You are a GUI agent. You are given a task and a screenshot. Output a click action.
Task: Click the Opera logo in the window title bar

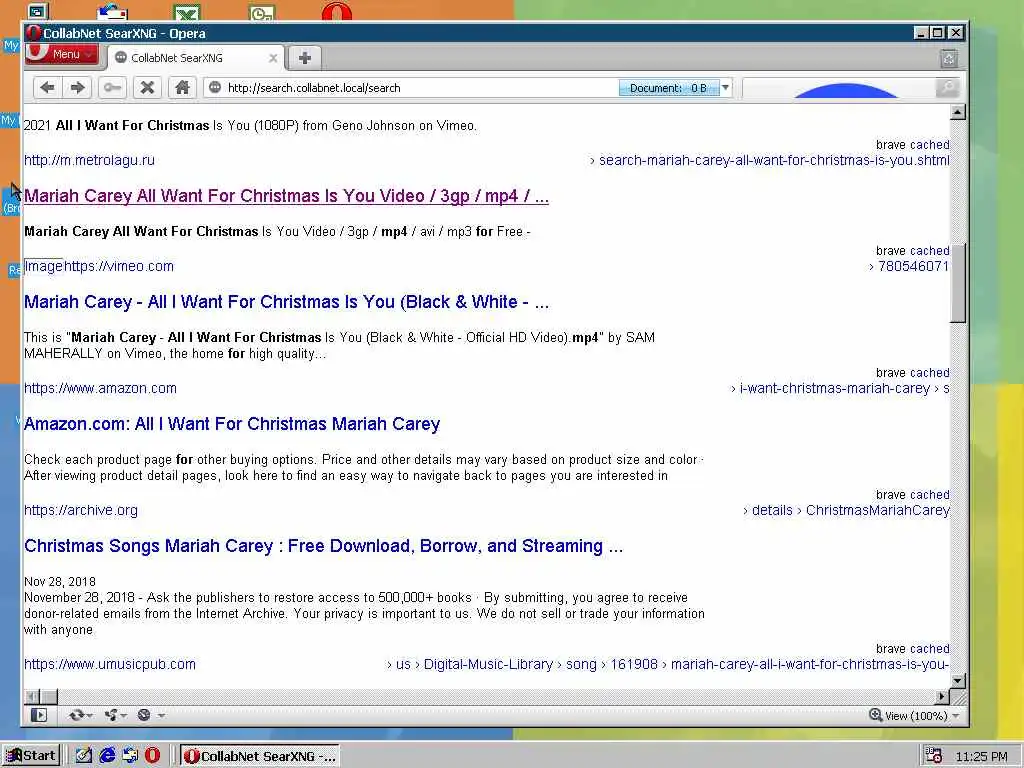coord(33,33)
